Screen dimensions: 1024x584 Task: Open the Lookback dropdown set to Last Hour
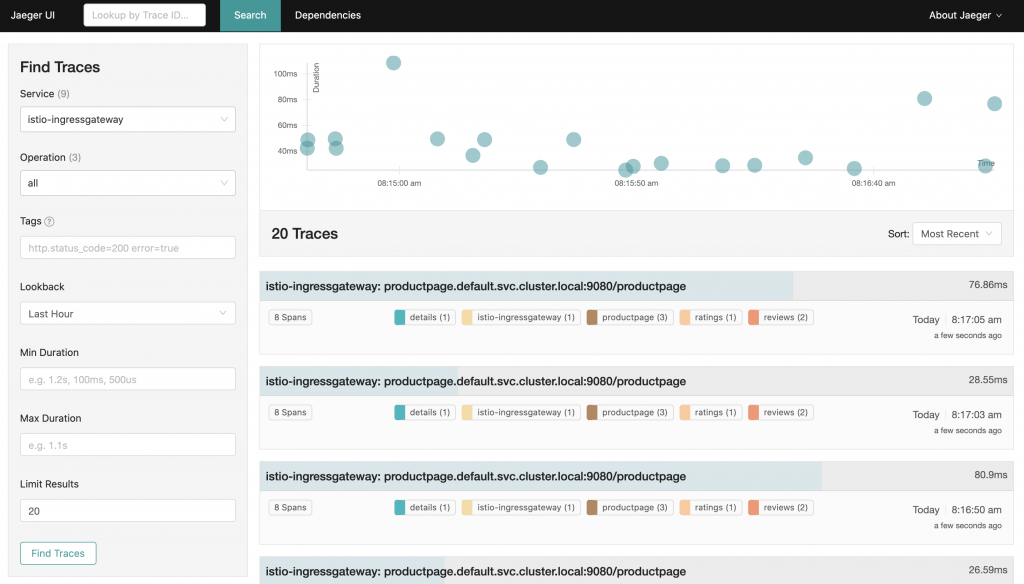128,314
